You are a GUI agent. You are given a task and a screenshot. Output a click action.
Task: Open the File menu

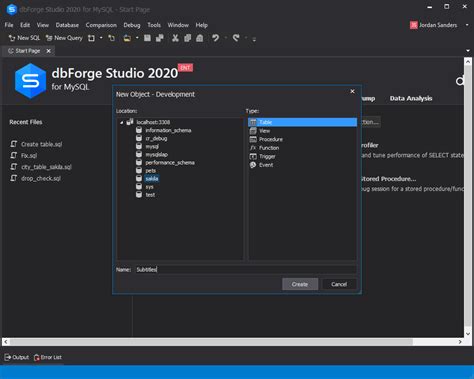pos(9,25)
